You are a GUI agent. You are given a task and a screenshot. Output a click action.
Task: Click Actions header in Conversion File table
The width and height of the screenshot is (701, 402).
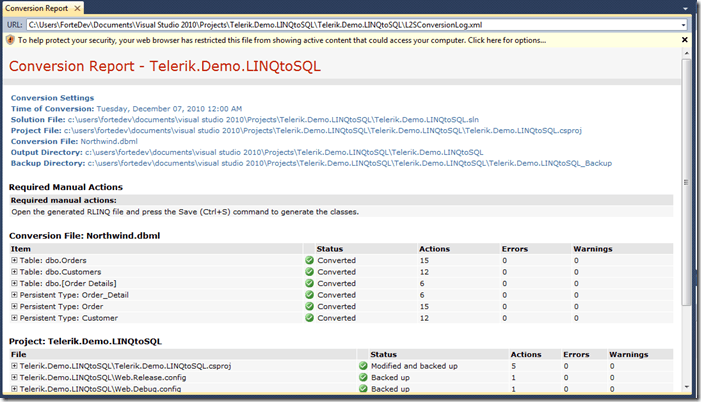(x=435, y=249)
